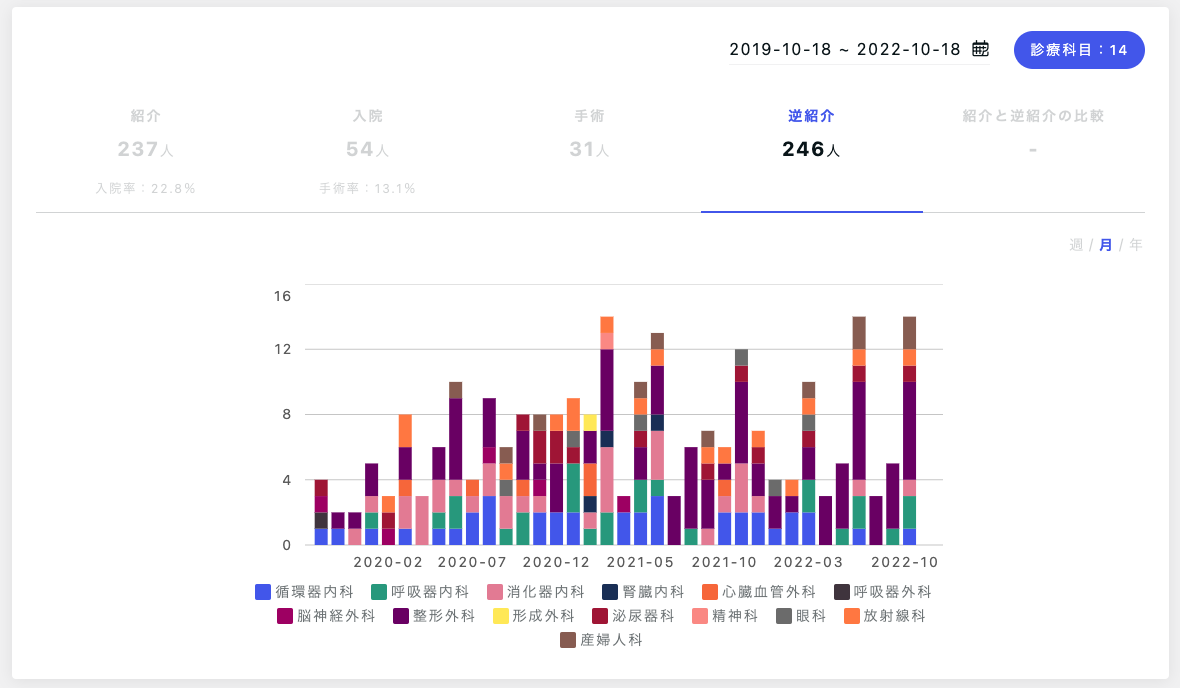
Task: Click the 診療科目：14 filter button
Action: [1078, 50]
